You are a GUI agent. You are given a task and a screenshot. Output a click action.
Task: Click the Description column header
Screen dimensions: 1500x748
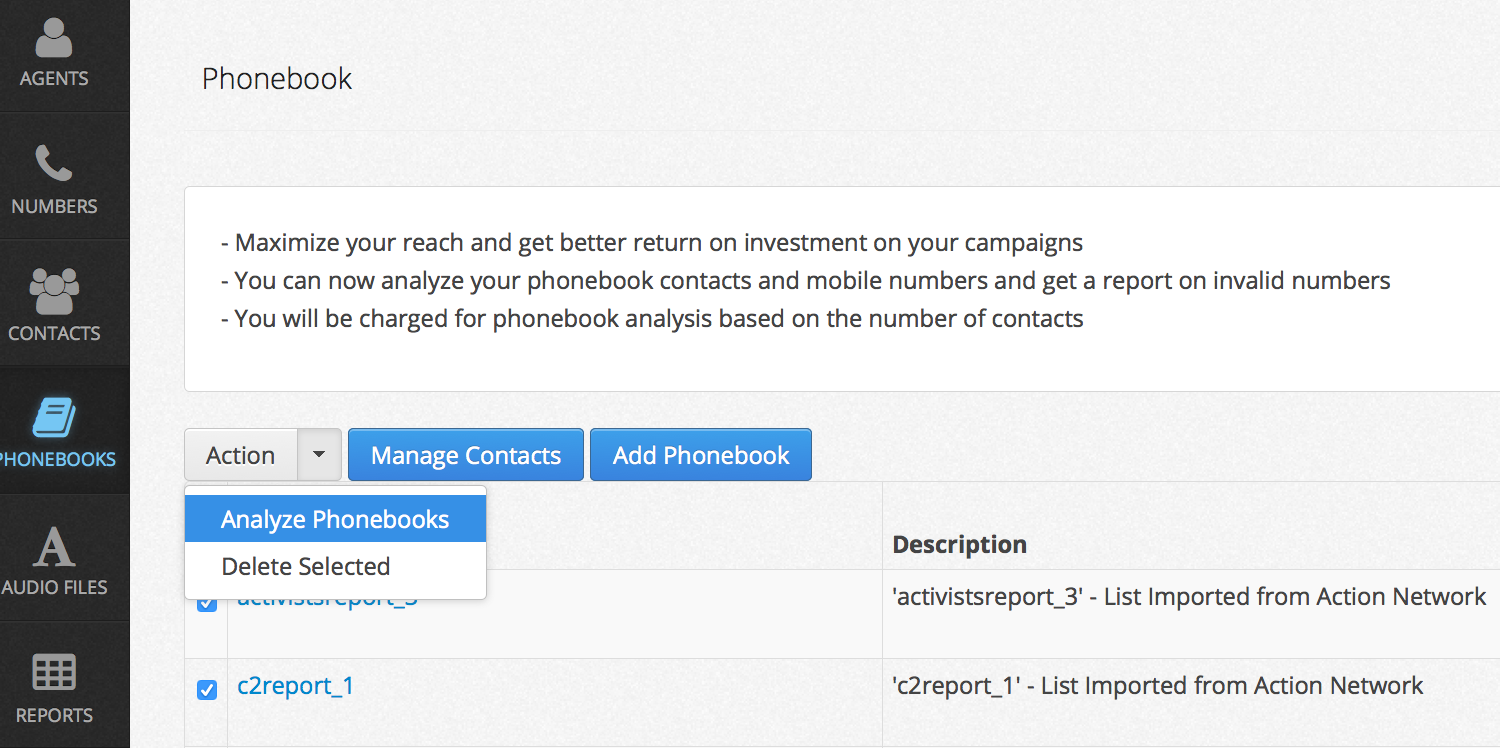(959, 544)
